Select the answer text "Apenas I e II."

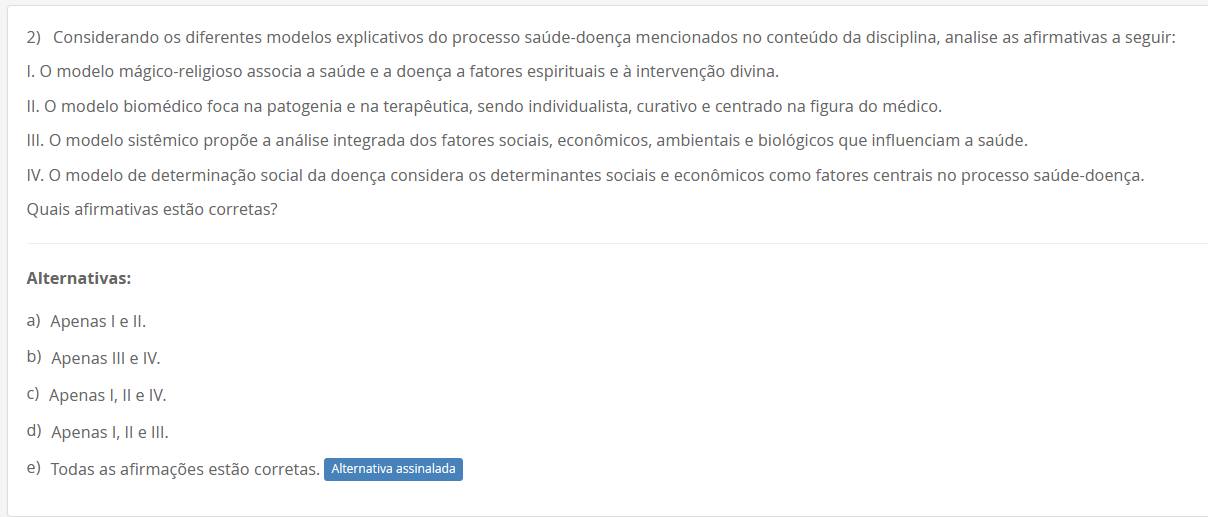(x=98, y=321)
